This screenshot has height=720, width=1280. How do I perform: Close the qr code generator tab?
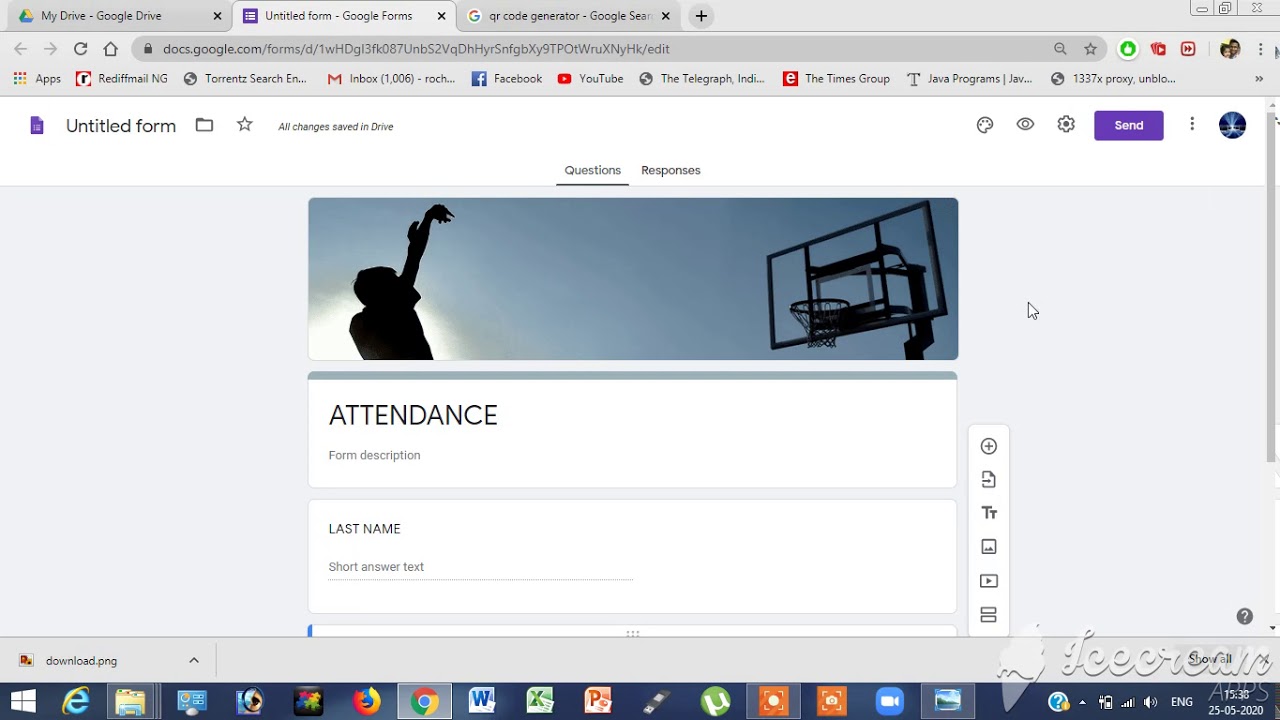[666, 16]
